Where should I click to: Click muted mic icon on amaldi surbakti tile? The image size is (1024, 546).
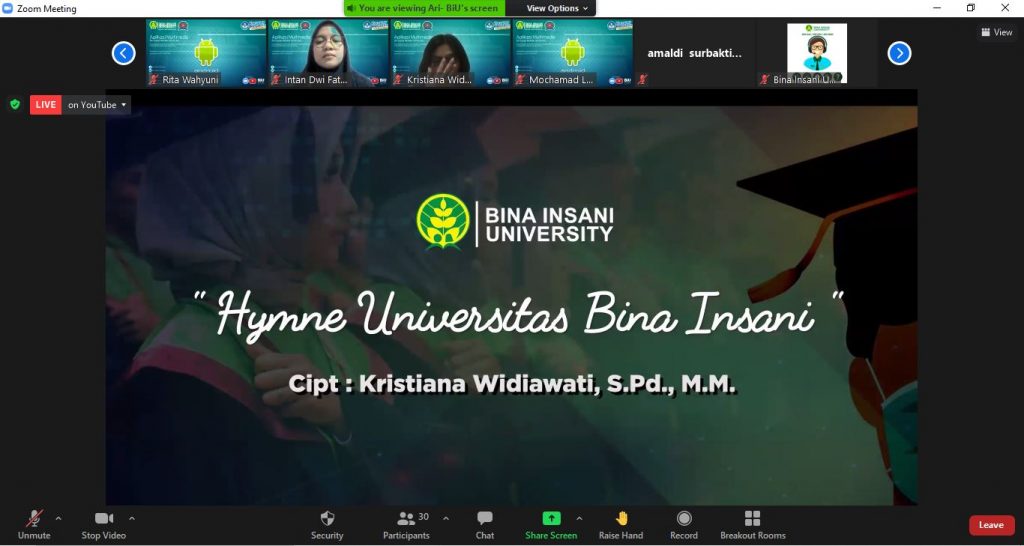pyautogui.click(x=643, y=80)
